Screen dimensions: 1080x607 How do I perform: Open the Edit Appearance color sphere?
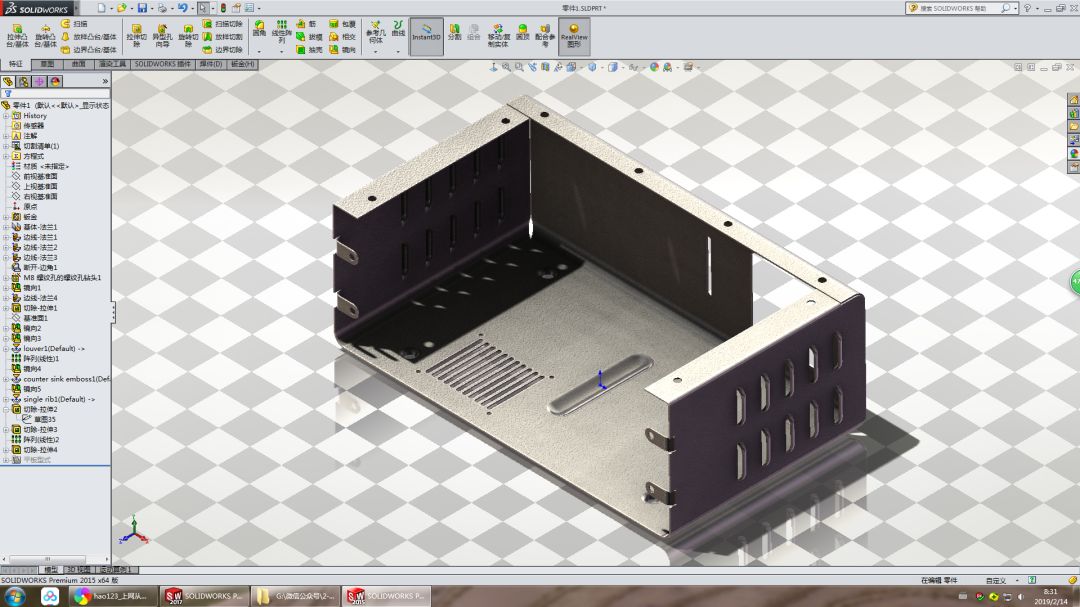[x=653, y=68]
